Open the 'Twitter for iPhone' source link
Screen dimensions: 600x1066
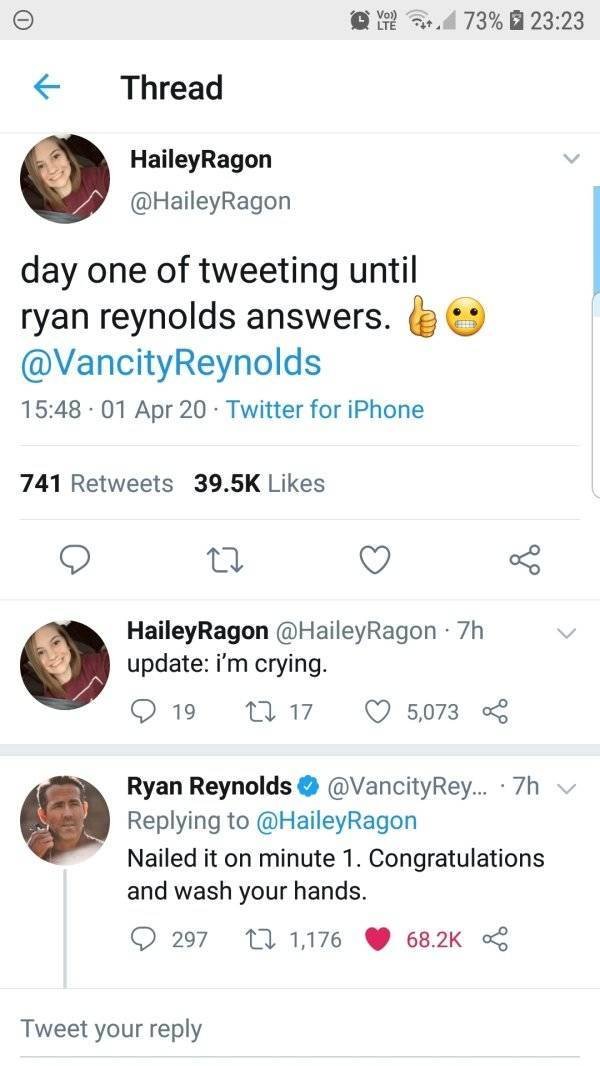325,410
